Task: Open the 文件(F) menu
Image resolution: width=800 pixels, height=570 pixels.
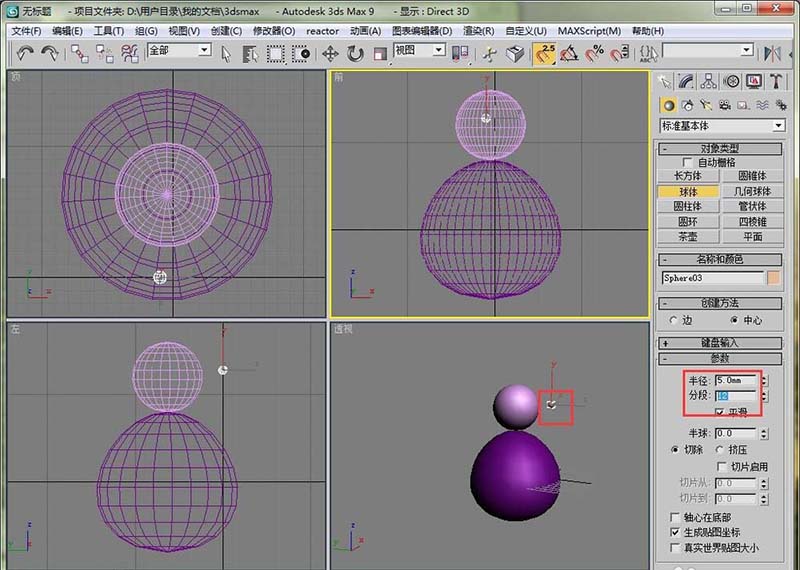Action: (27, 31)
